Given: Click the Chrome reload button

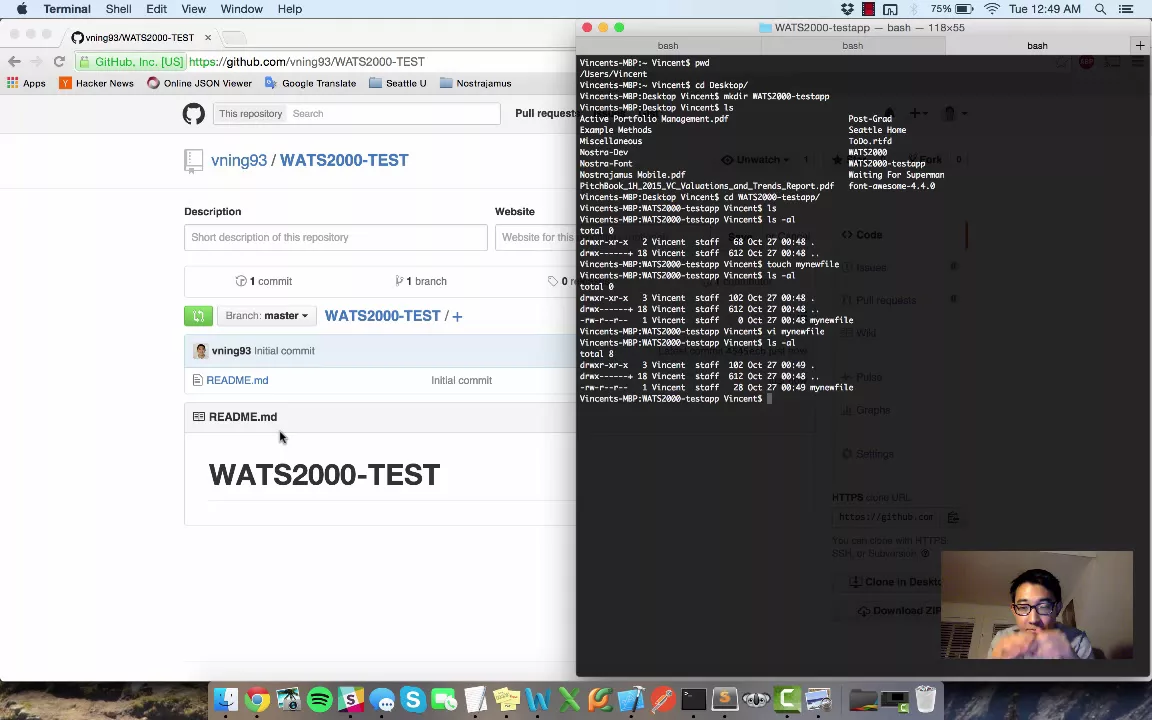Looking at the screenshot, I should click(x=59, y=62).
